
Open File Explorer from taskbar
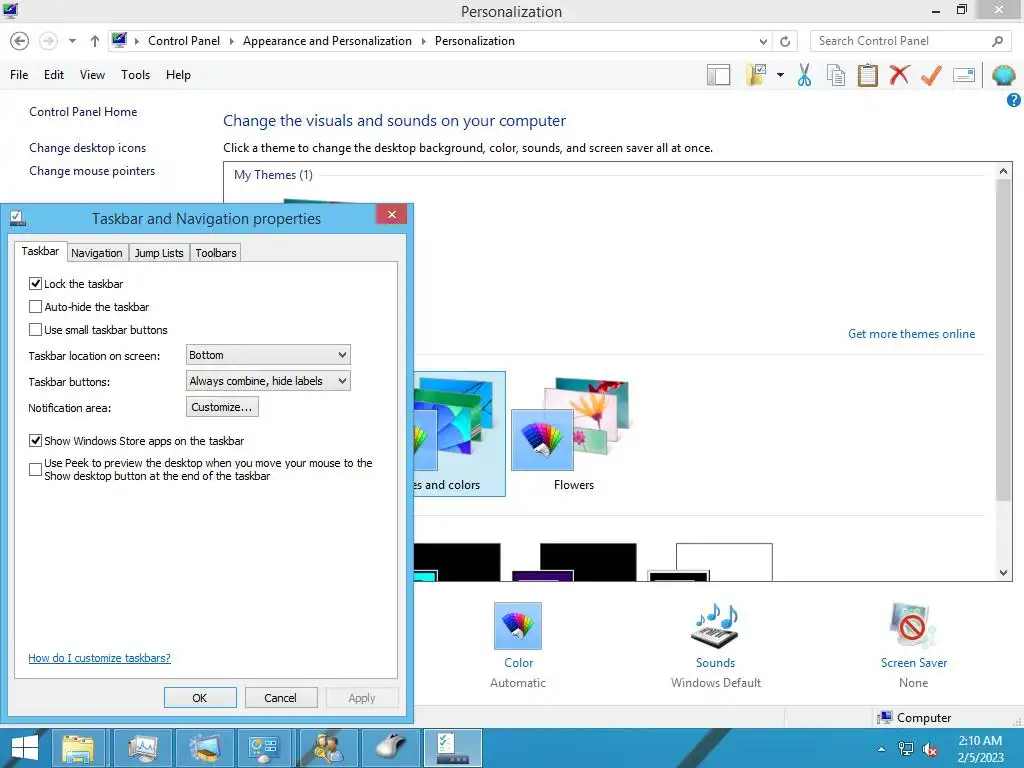[x=78, y=748]
